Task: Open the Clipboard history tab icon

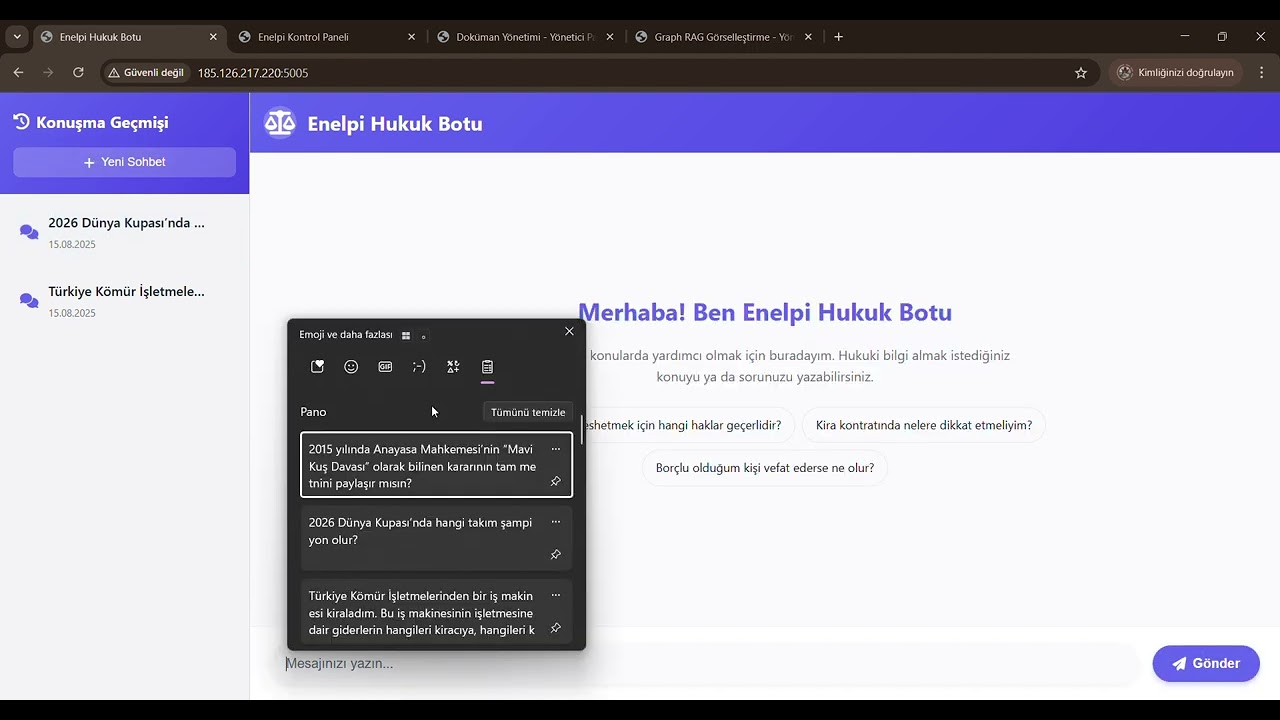Action: click(x=487, y=367)
